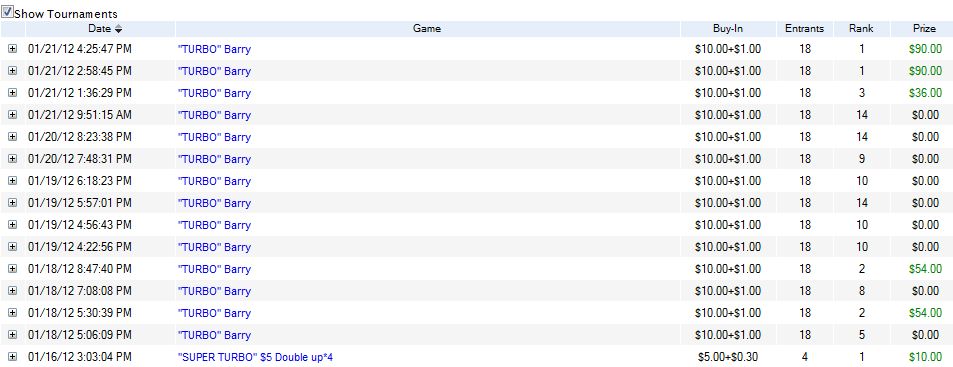Open the TURBO Barry game from 7:08:08 PM

[214, 291]
